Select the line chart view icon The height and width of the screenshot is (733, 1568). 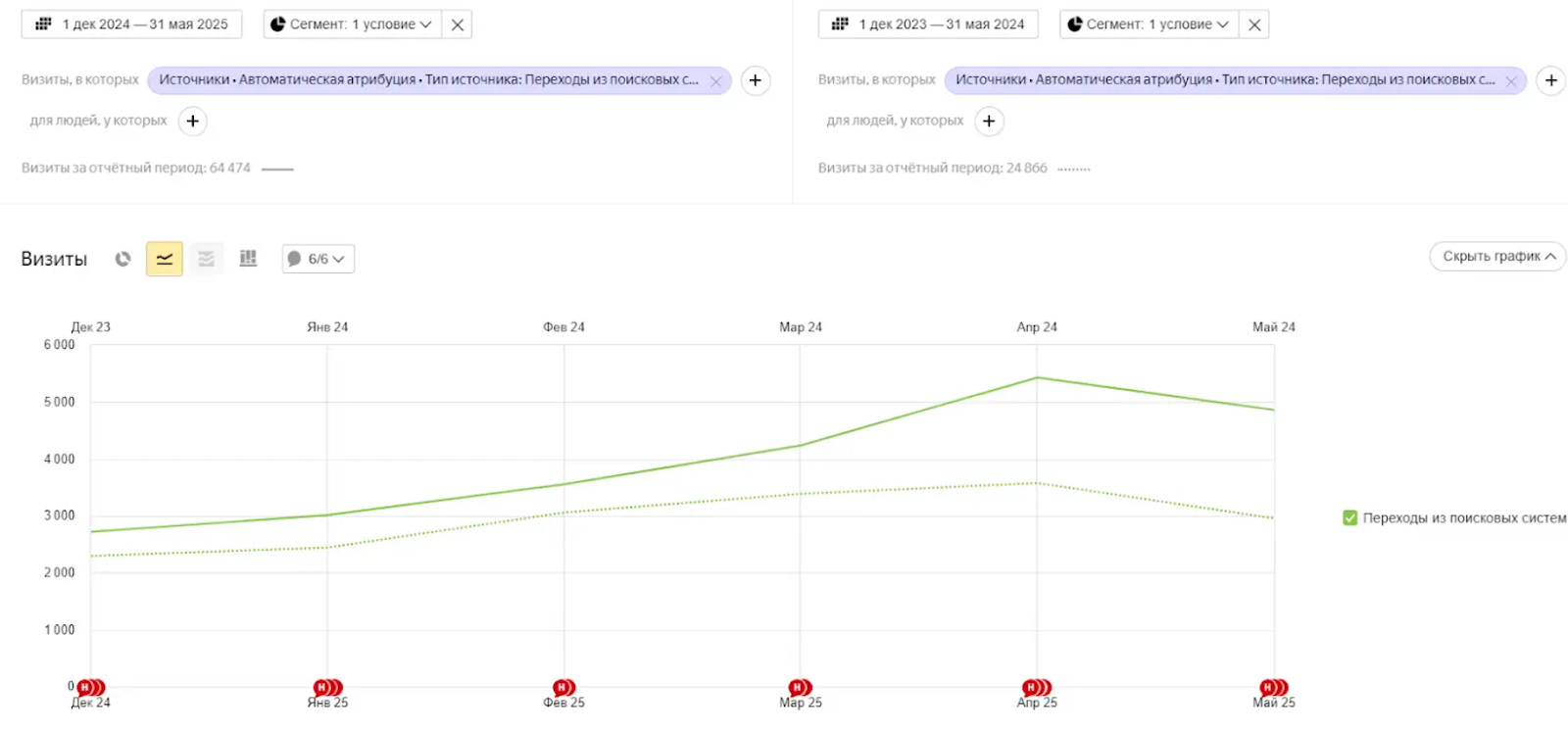pyautogui.click(x=165, y=259)
